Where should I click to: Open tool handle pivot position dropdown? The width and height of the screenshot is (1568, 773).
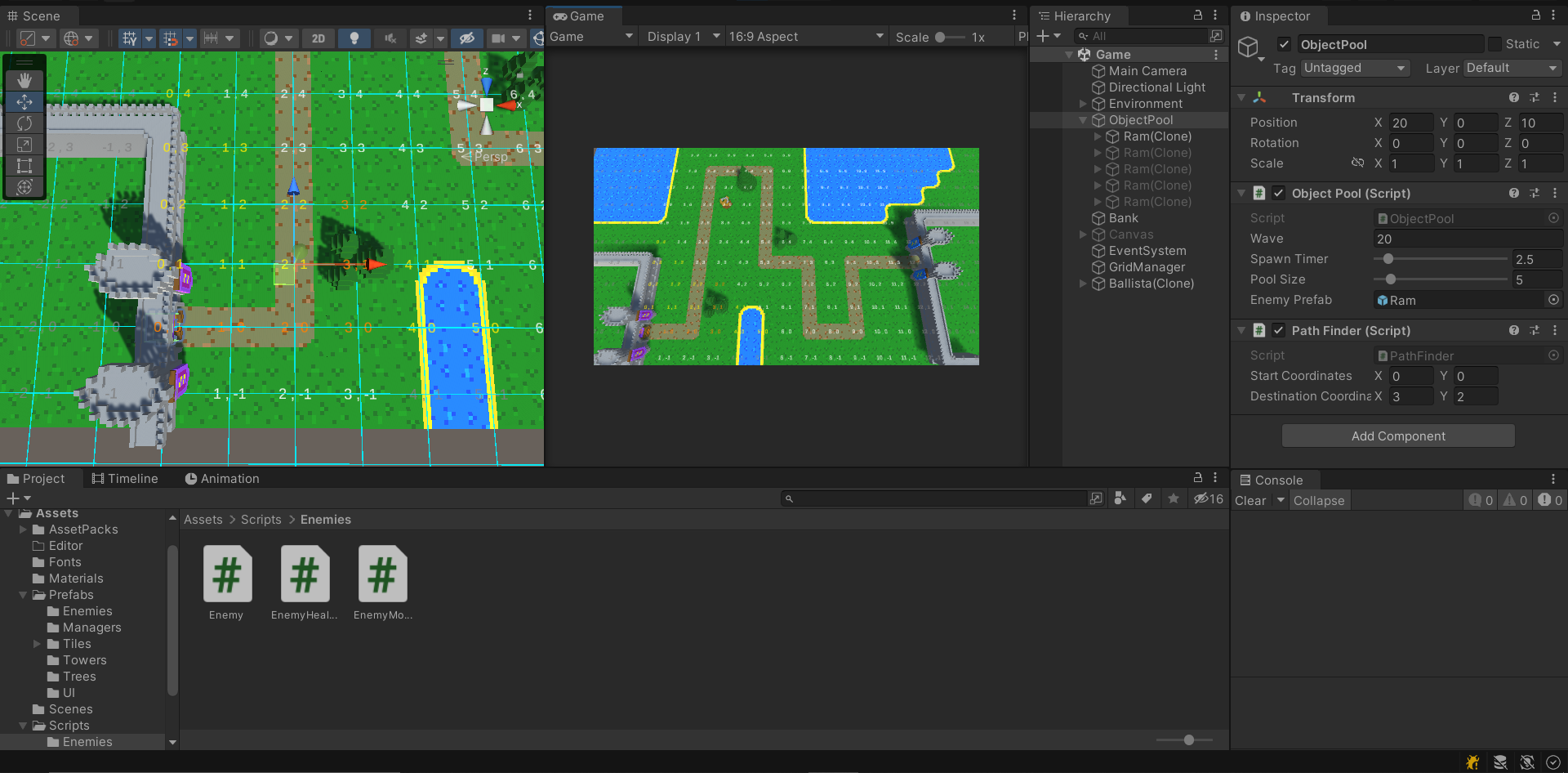click(x=36, y=38)
